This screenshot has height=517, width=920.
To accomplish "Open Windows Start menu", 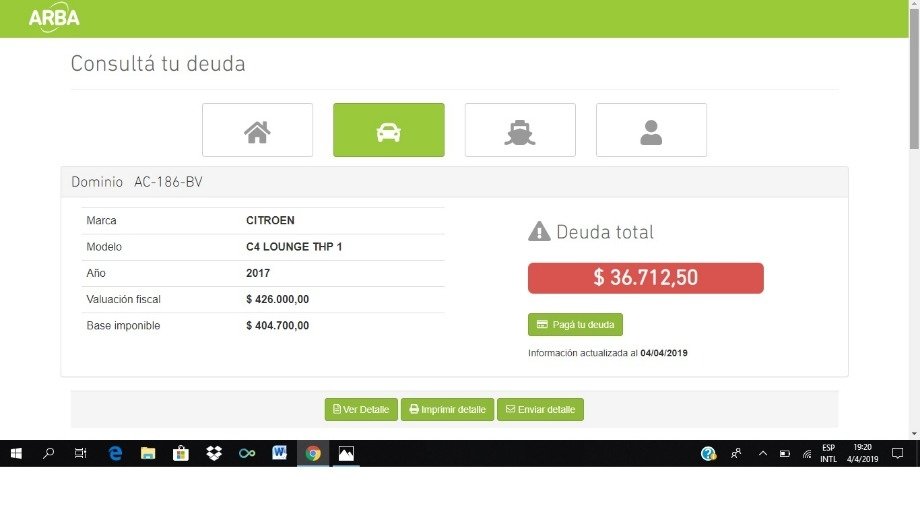I will 16,454.
